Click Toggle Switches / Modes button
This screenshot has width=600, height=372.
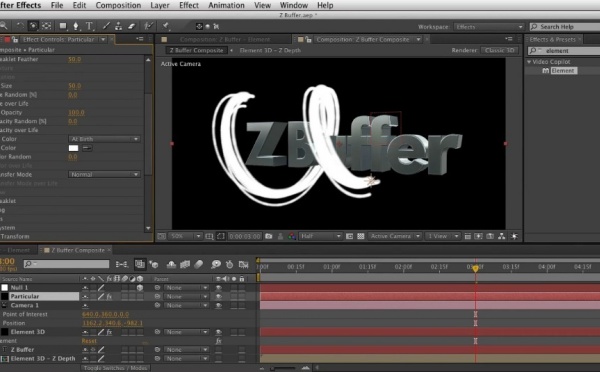coord(116,368)
